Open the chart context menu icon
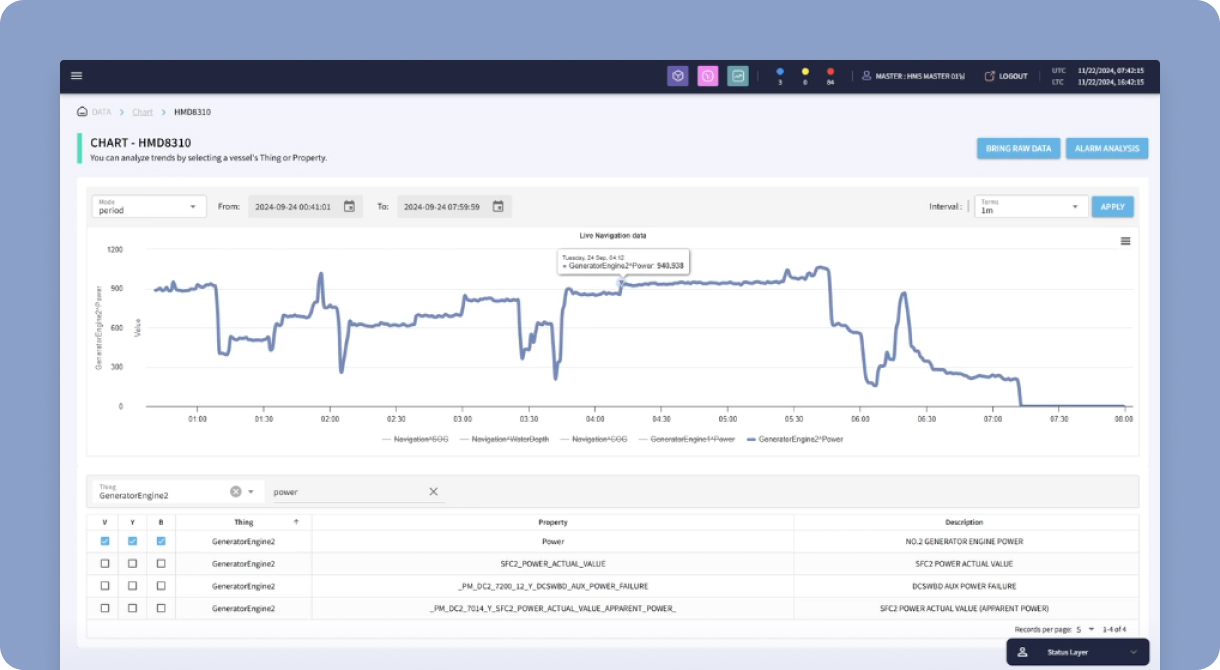 (1125, 241)
